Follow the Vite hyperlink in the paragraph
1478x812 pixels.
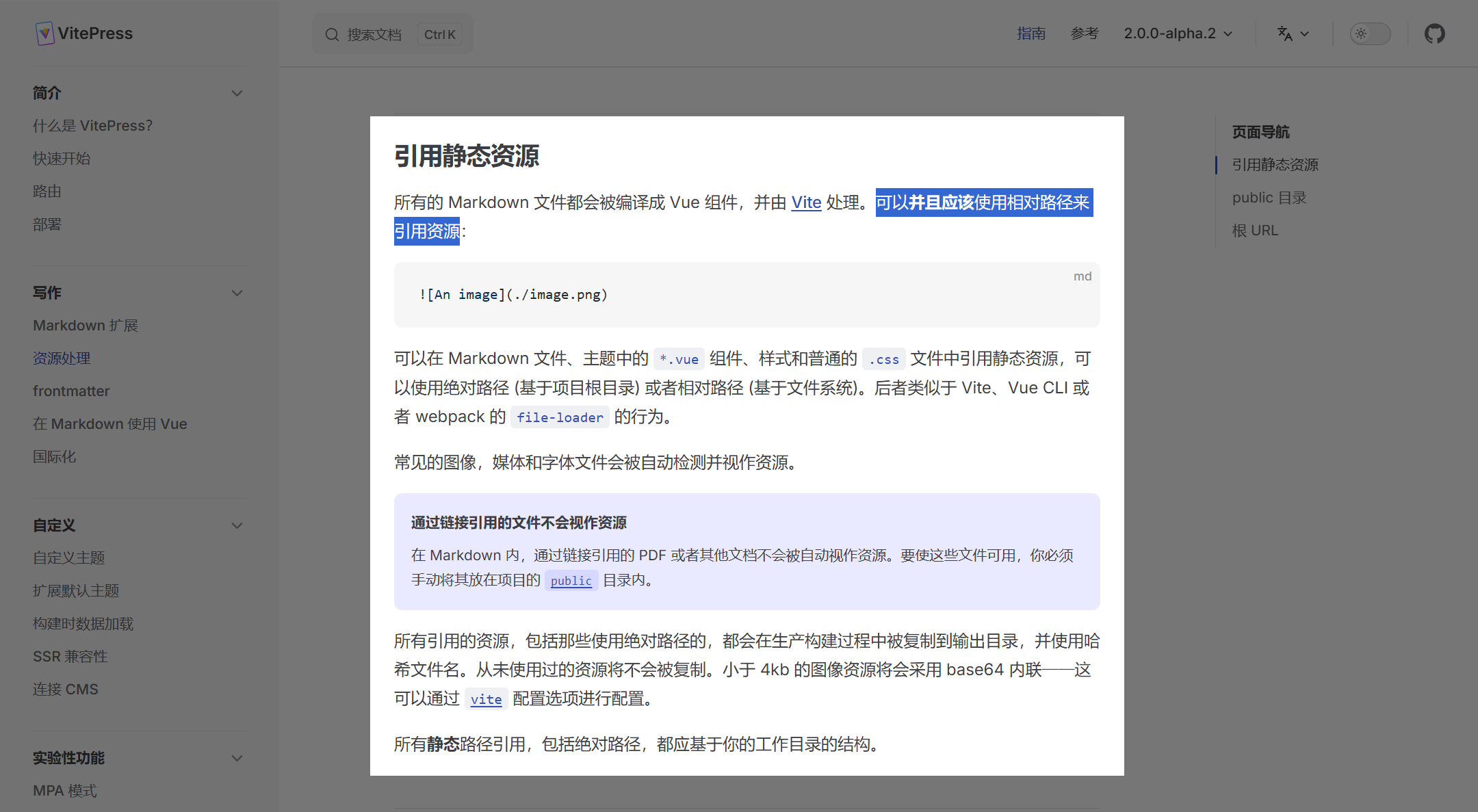click(806, 202)
